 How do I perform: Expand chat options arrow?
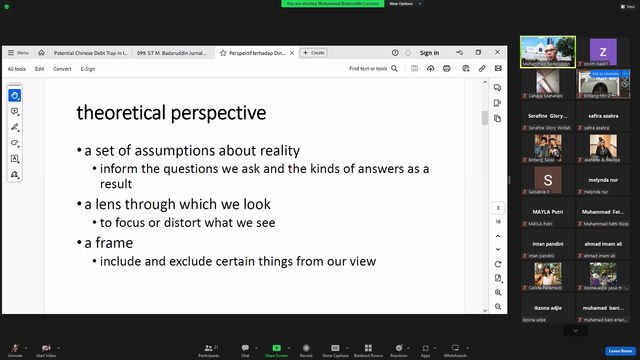tap(256, 348)
